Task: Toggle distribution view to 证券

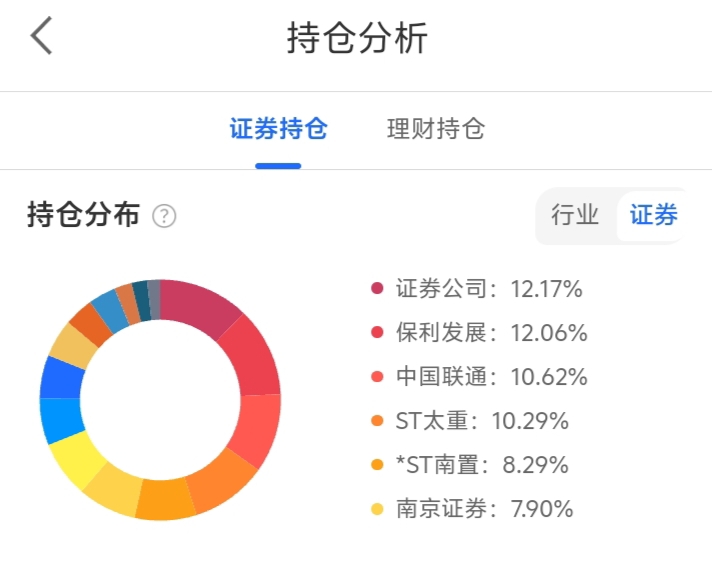Action: (x=653, y=215)
